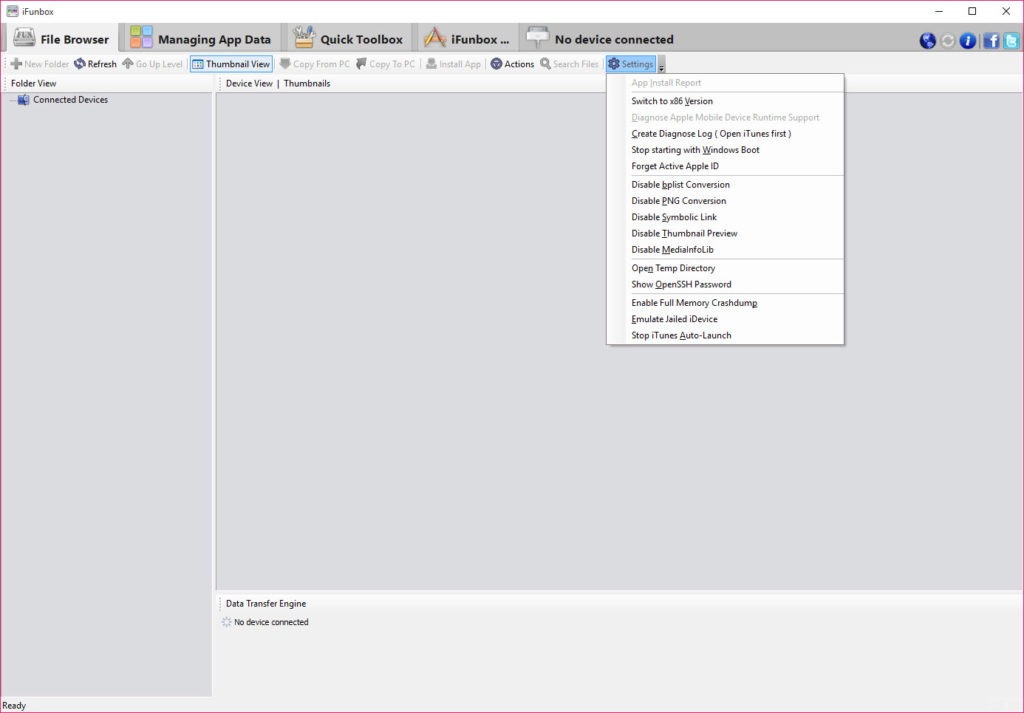This screenshot has height=713, width=1024.
Task: Choose Switch to x86 Version
Action: (725, 101)
